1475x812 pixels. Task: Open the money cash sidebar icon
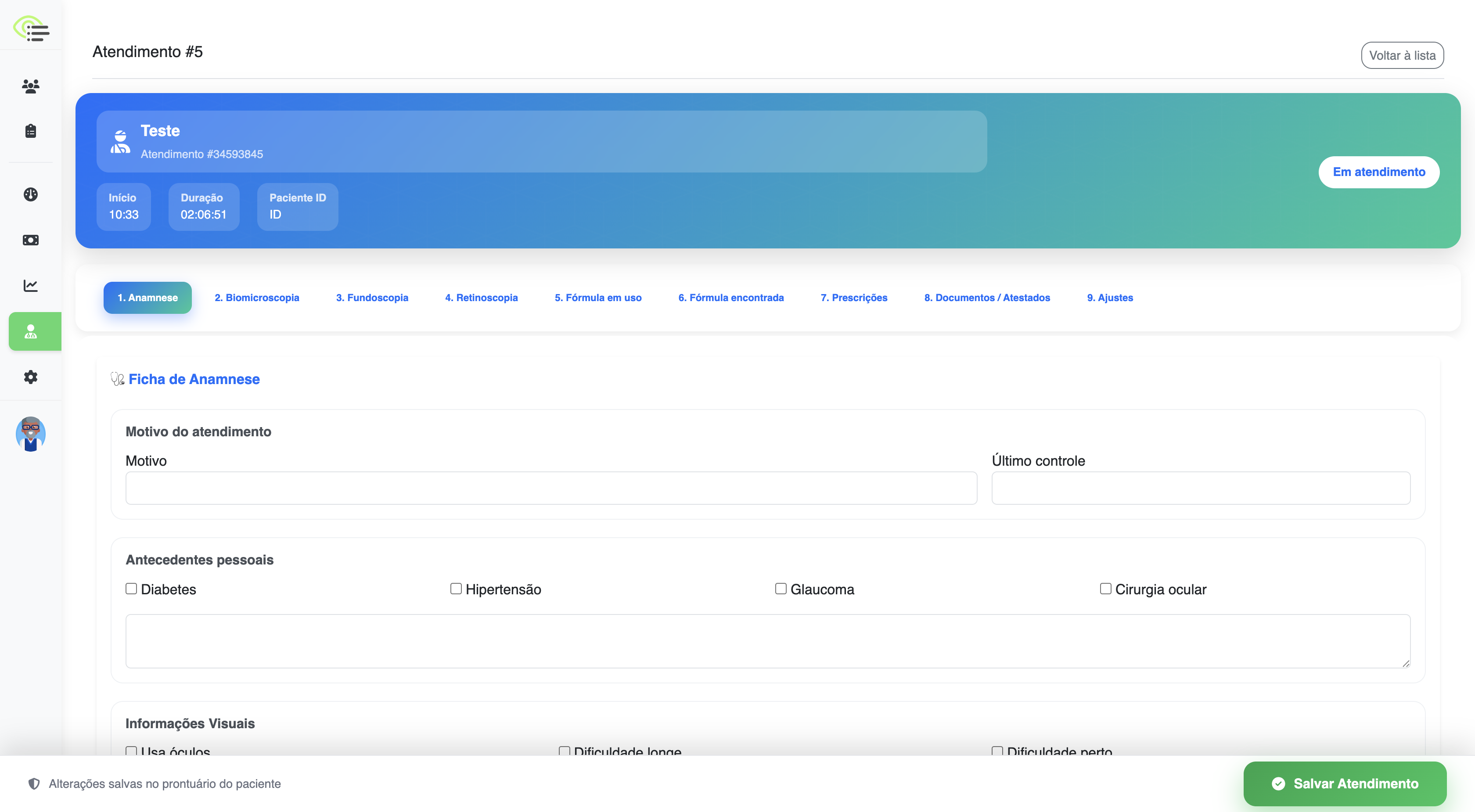point(31,240)
